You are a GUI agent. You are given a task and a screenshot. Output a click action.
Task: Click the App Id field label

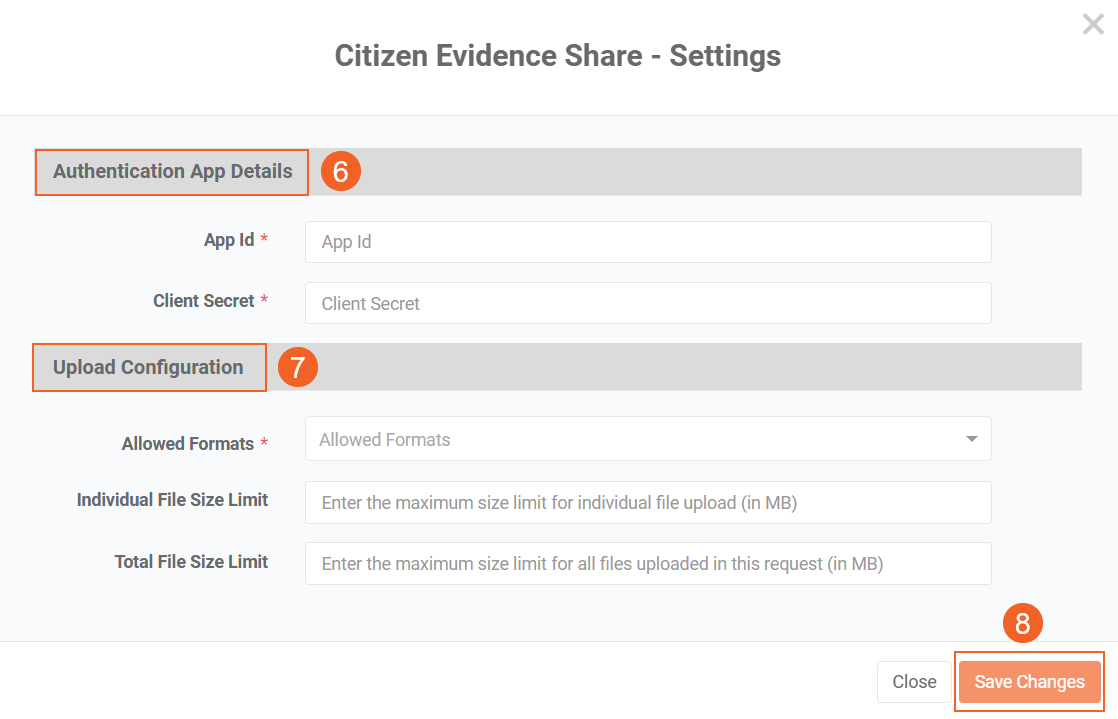click(229, 241)
